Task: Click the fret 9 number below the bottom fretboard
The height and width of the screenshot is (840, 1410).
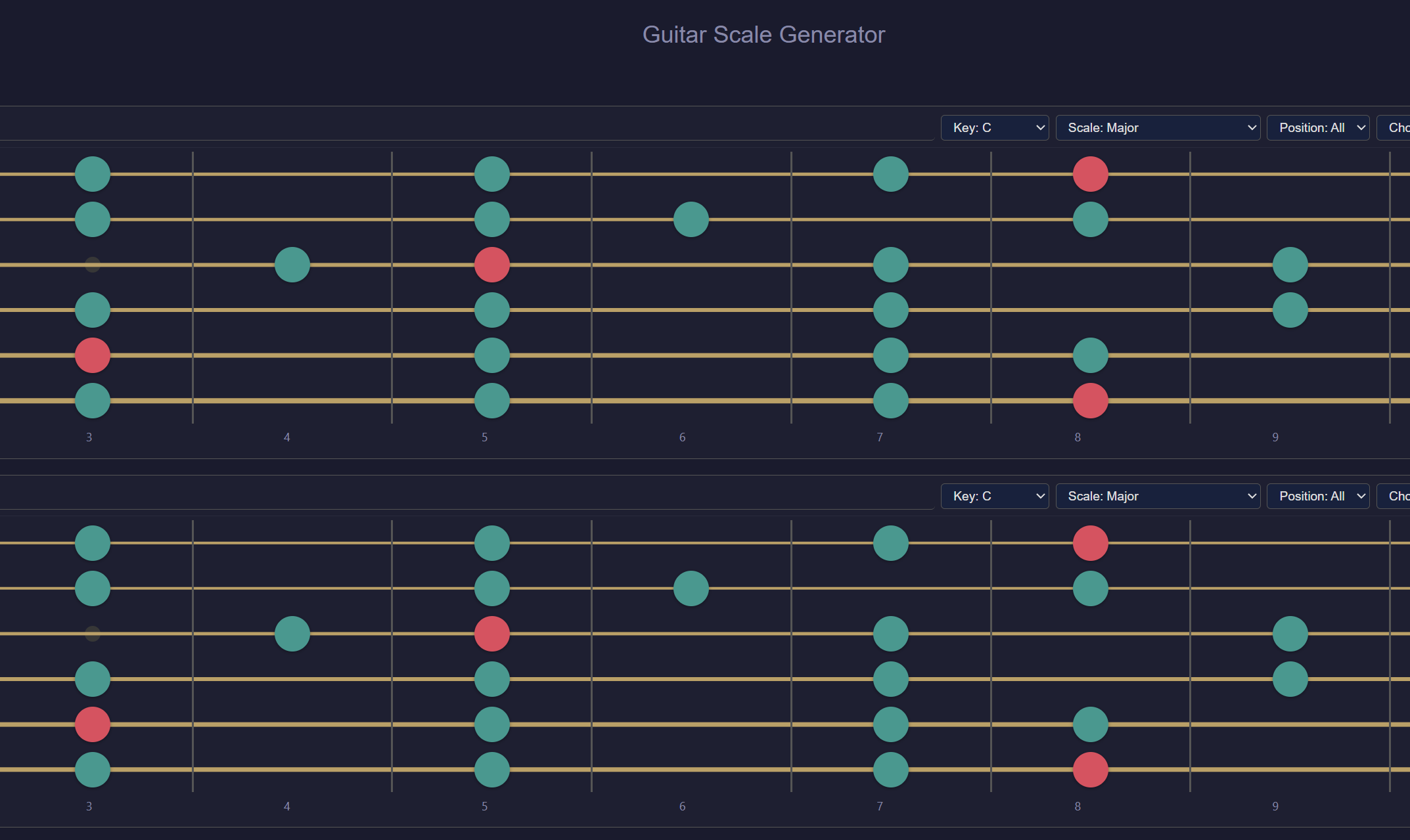Action: tap(1275, 806)
